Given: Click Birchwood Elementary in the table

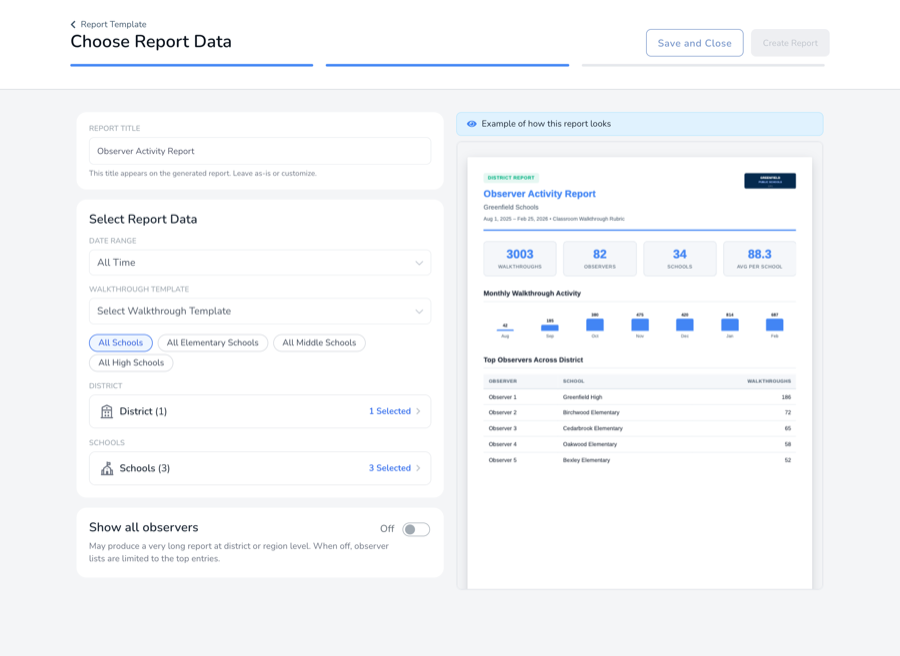Looking at the screenshot, I should click(591, 413).
